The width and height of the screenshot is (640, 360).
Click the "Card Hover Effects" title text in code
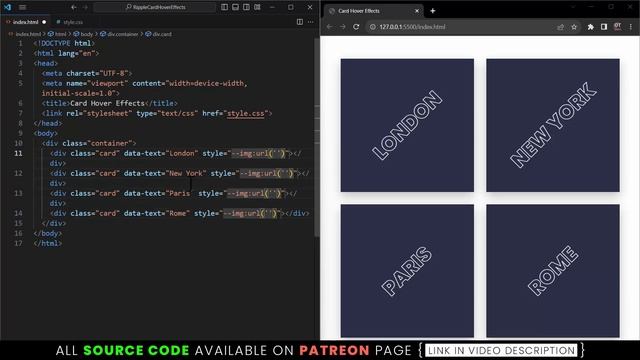coord(107,103)
